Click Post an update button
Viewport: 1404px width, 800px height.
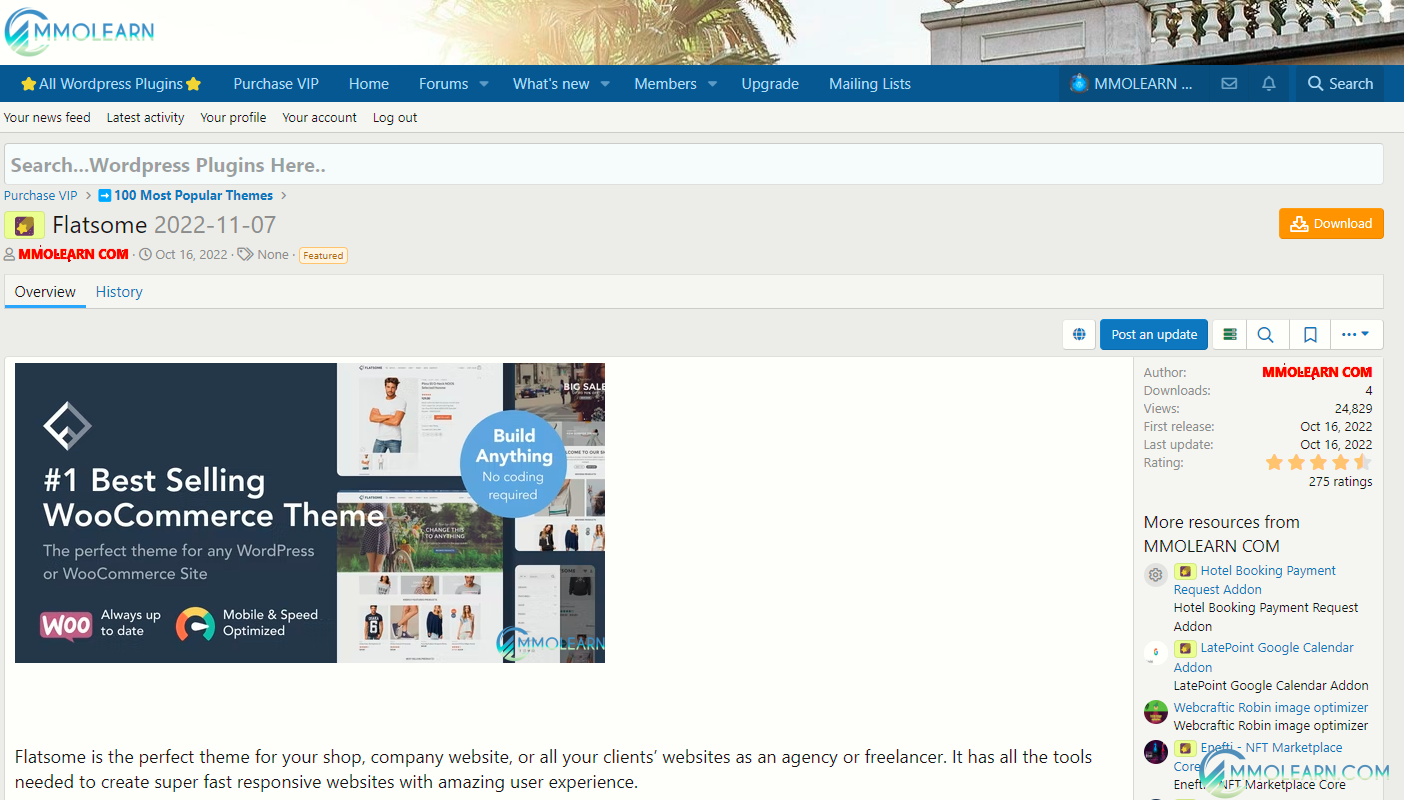pyautogui.click(x=1154, y=335)
